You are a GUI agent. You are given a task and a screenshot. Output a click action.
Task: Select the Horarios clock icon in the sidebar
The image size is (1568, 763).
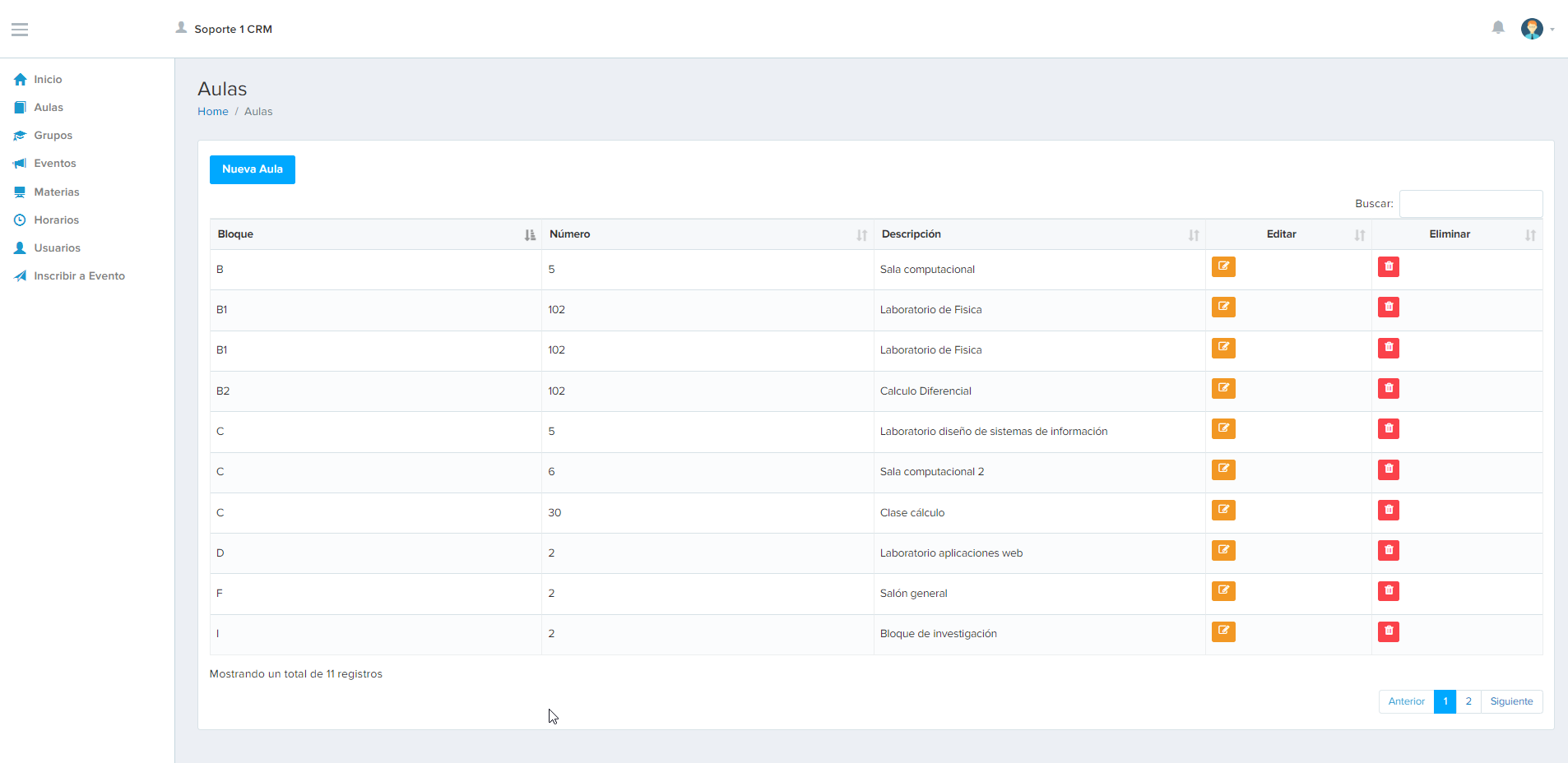[20, 220]
